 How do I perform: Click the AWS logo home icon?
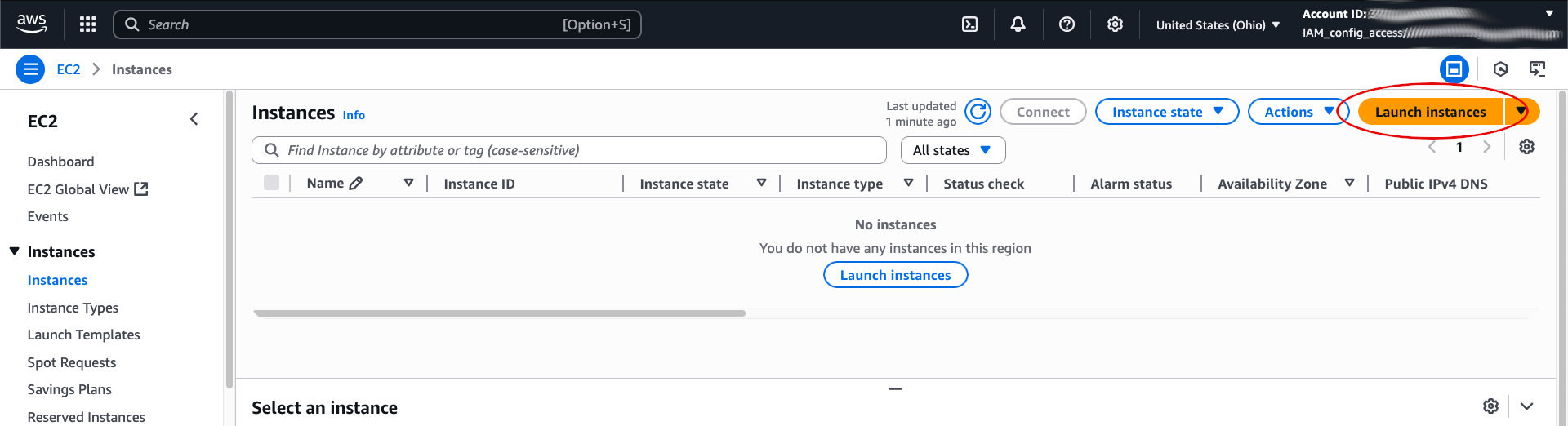[x=32, y=24]
